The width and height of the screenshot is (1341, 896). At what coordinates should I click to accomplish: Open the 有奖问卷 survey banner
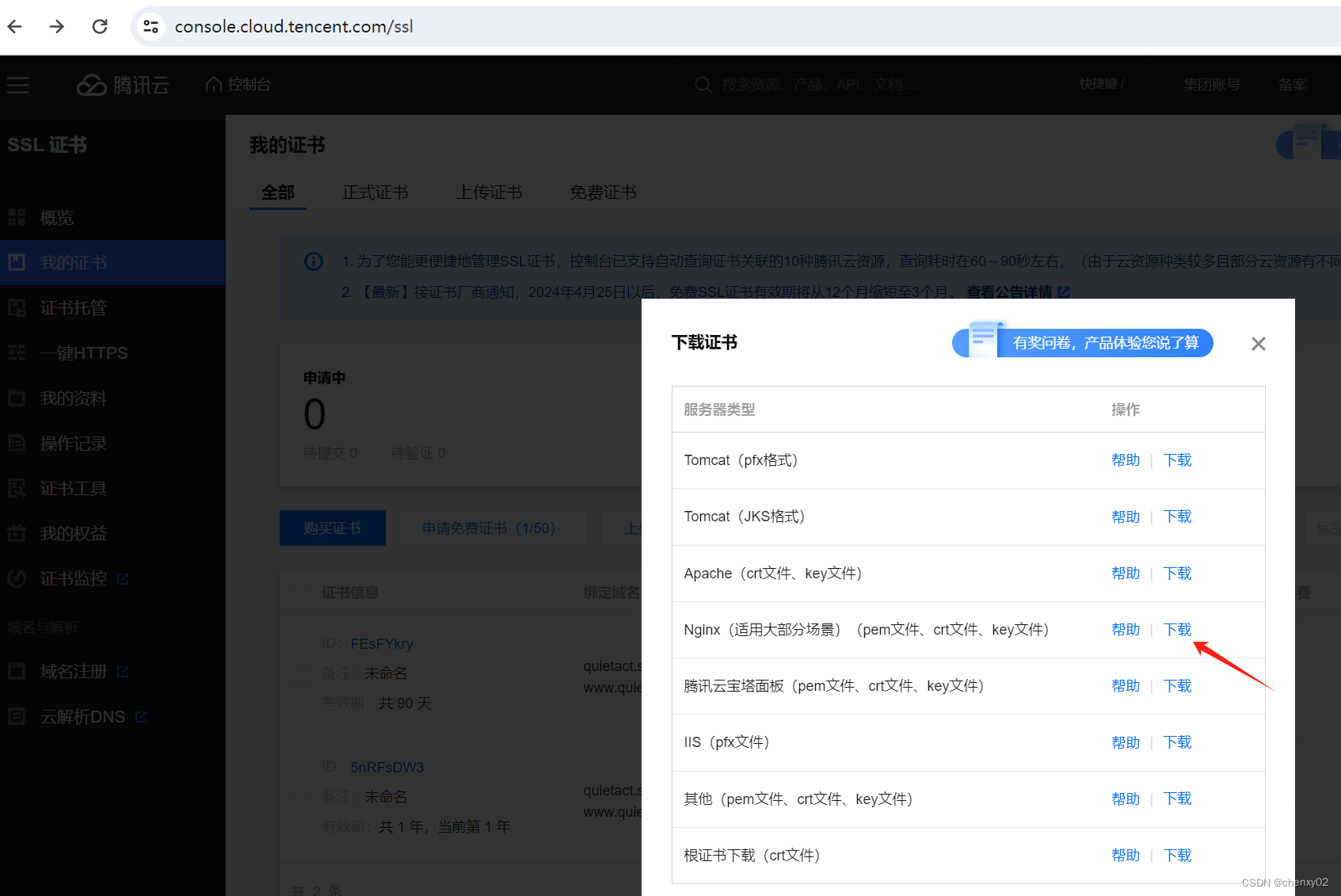(1083, 342)
